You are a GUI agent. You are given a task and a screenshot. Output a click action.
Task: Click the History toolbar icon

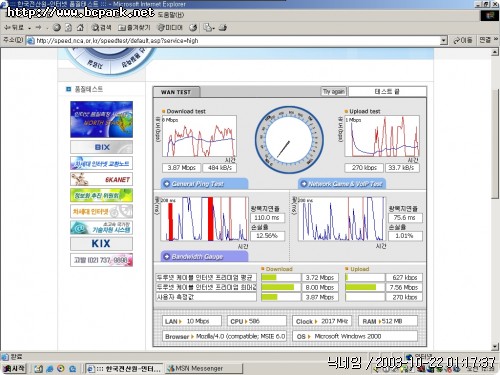(193, 28)
